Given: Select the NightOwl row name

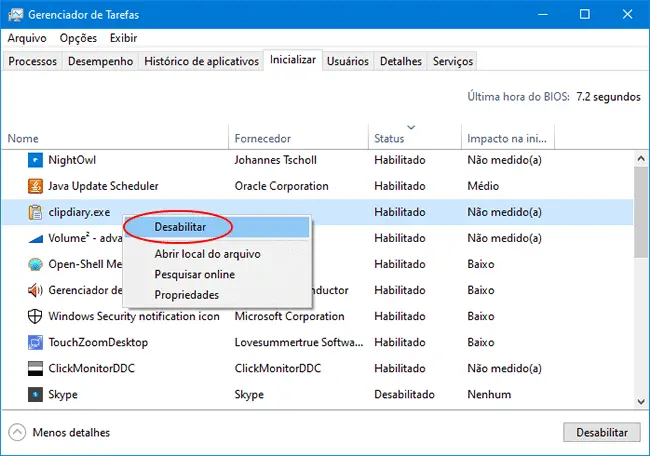Looking at the screenshot, I should pyautogui.click(x=72, y=160).
